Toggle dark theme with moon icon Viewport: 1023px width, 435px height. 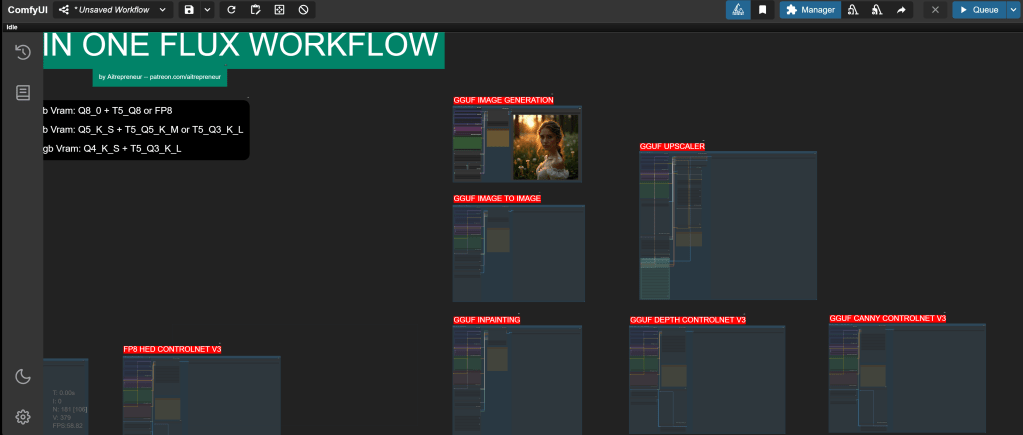(x=22, y=376)
